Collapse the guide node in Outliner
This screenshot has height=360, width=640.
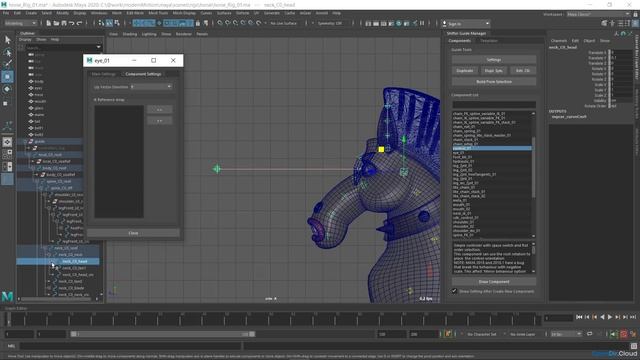coord(25,141)
